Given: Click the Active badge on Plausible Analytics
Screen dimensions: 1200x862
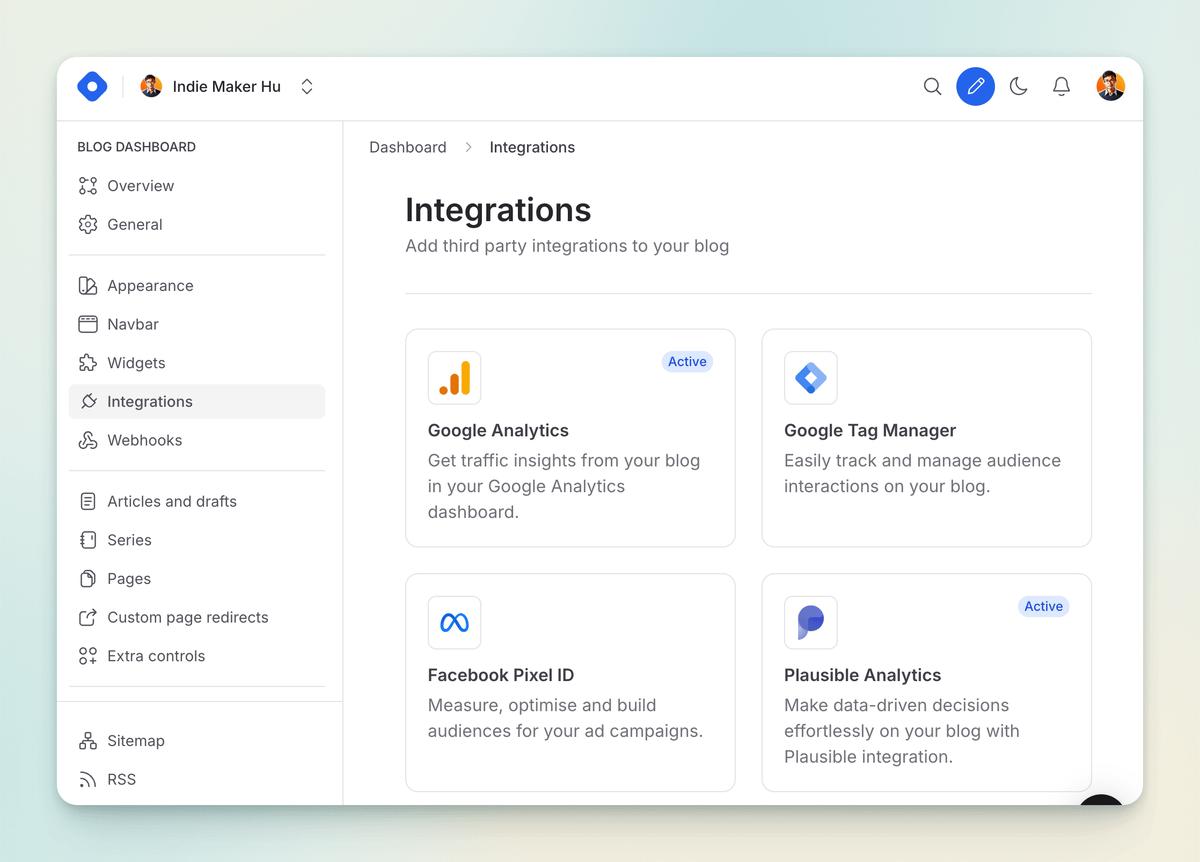Looking at the screenshot, I should point(1043,606).
